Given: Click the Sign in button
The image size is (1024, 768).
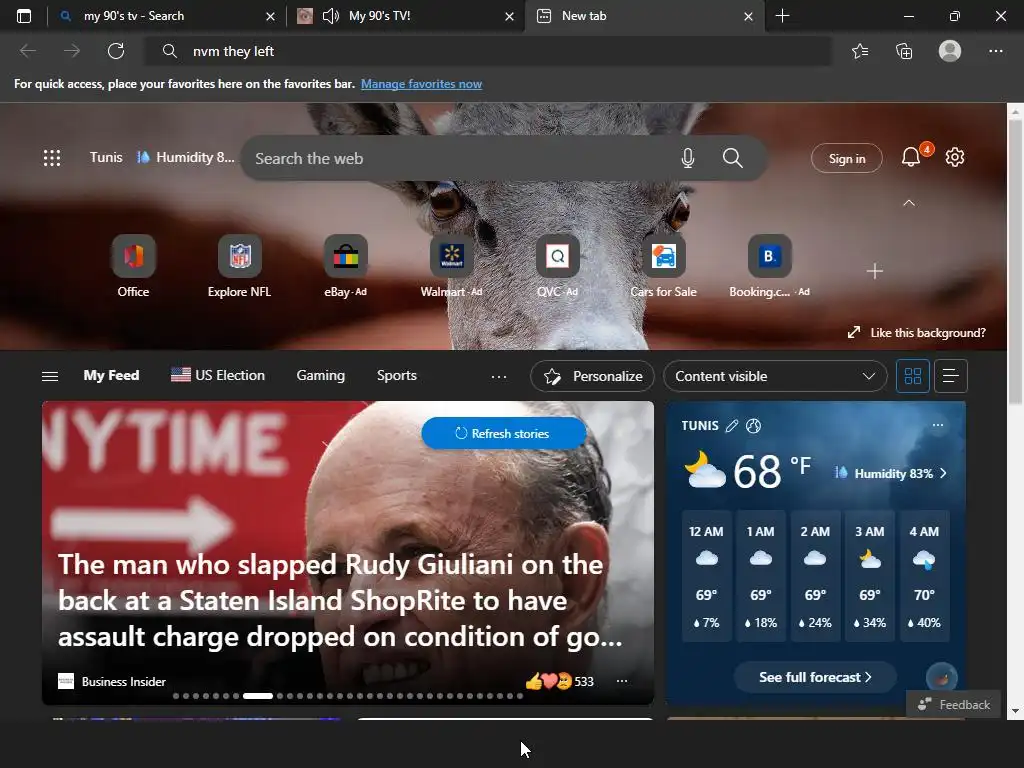Looking at the screenshot, I should point(846,159).
